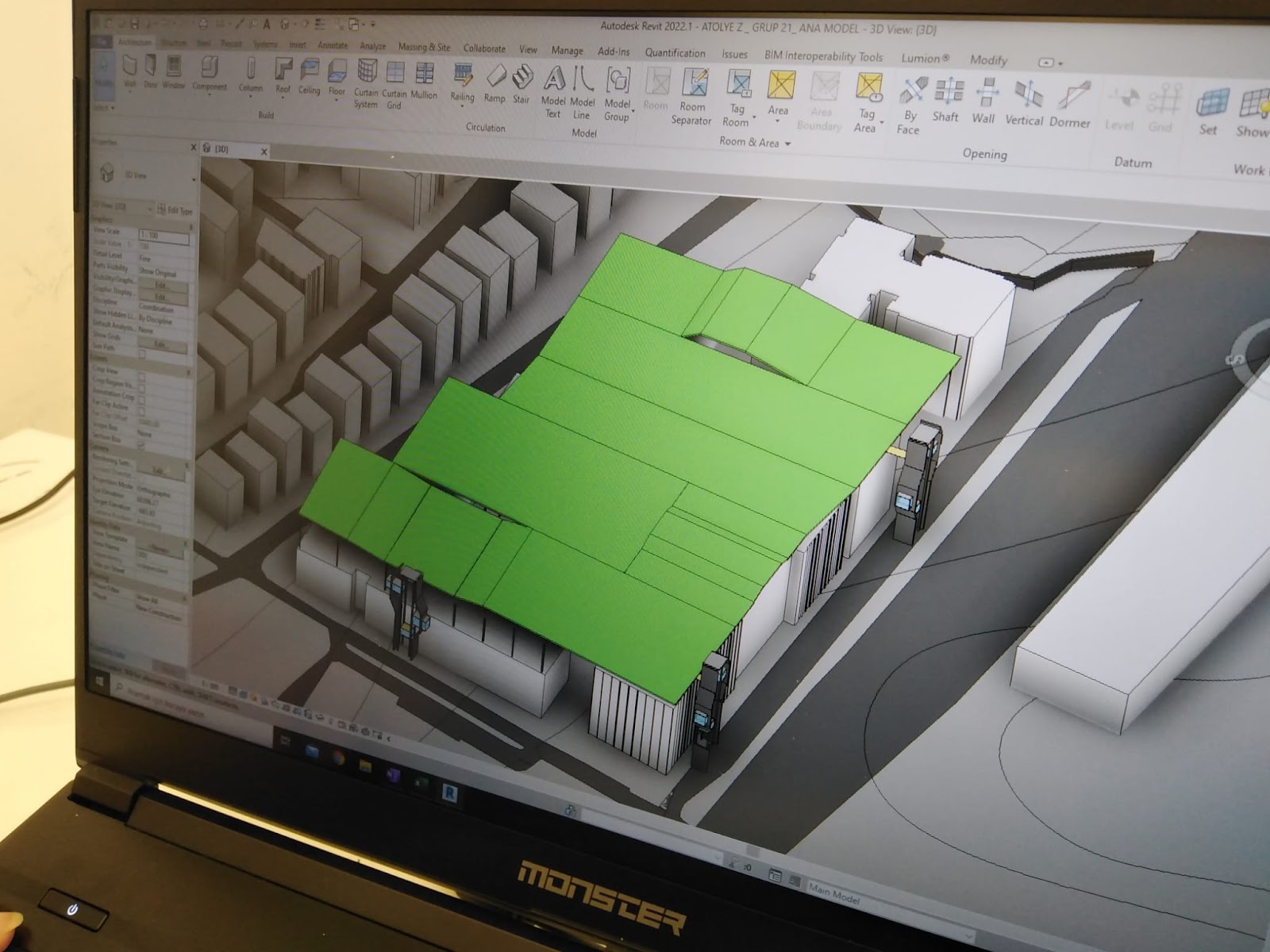
Task: Toggle the Section Box checkbox
Action: tap(143, 445)
